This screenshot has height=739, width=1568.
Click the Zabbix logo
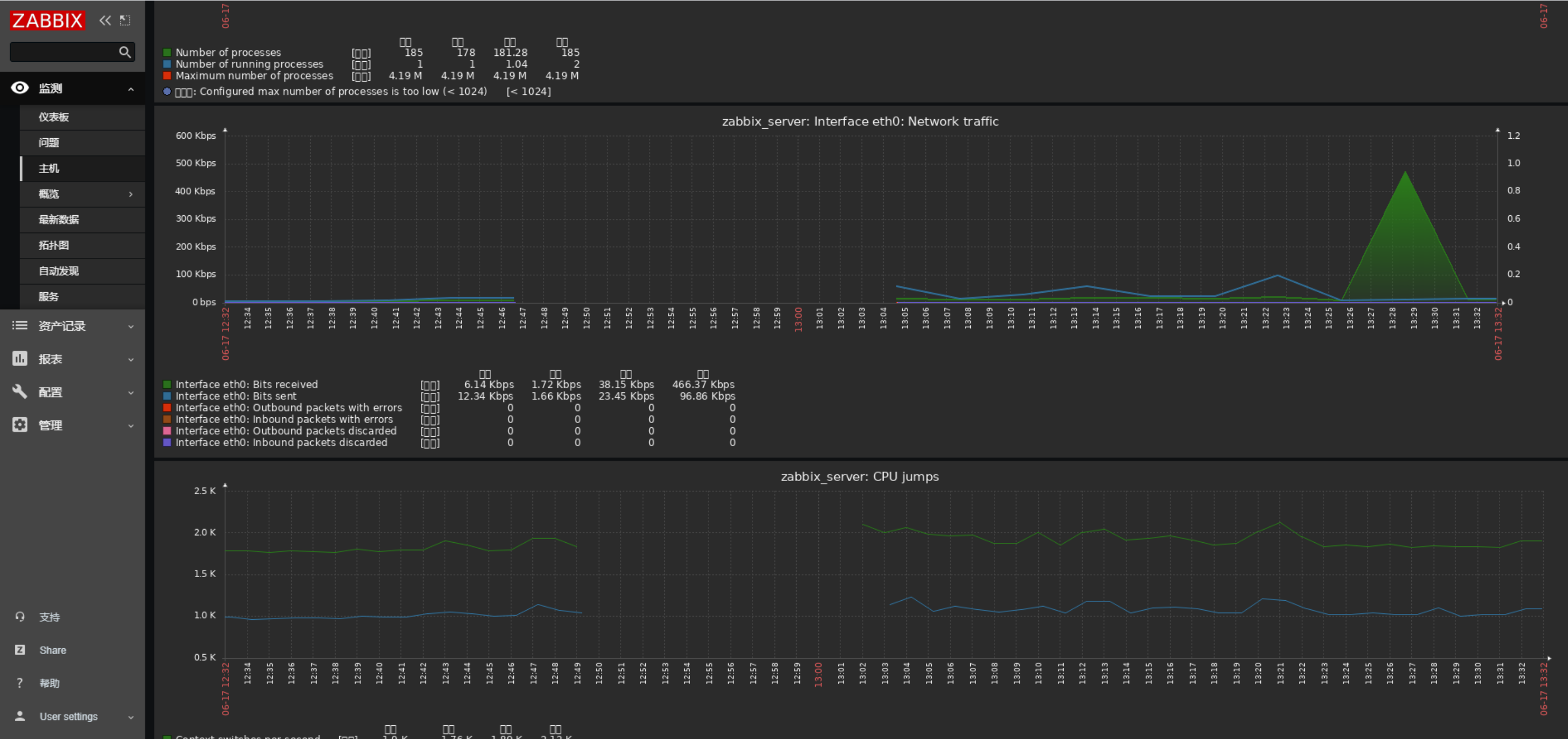point(47,21)
